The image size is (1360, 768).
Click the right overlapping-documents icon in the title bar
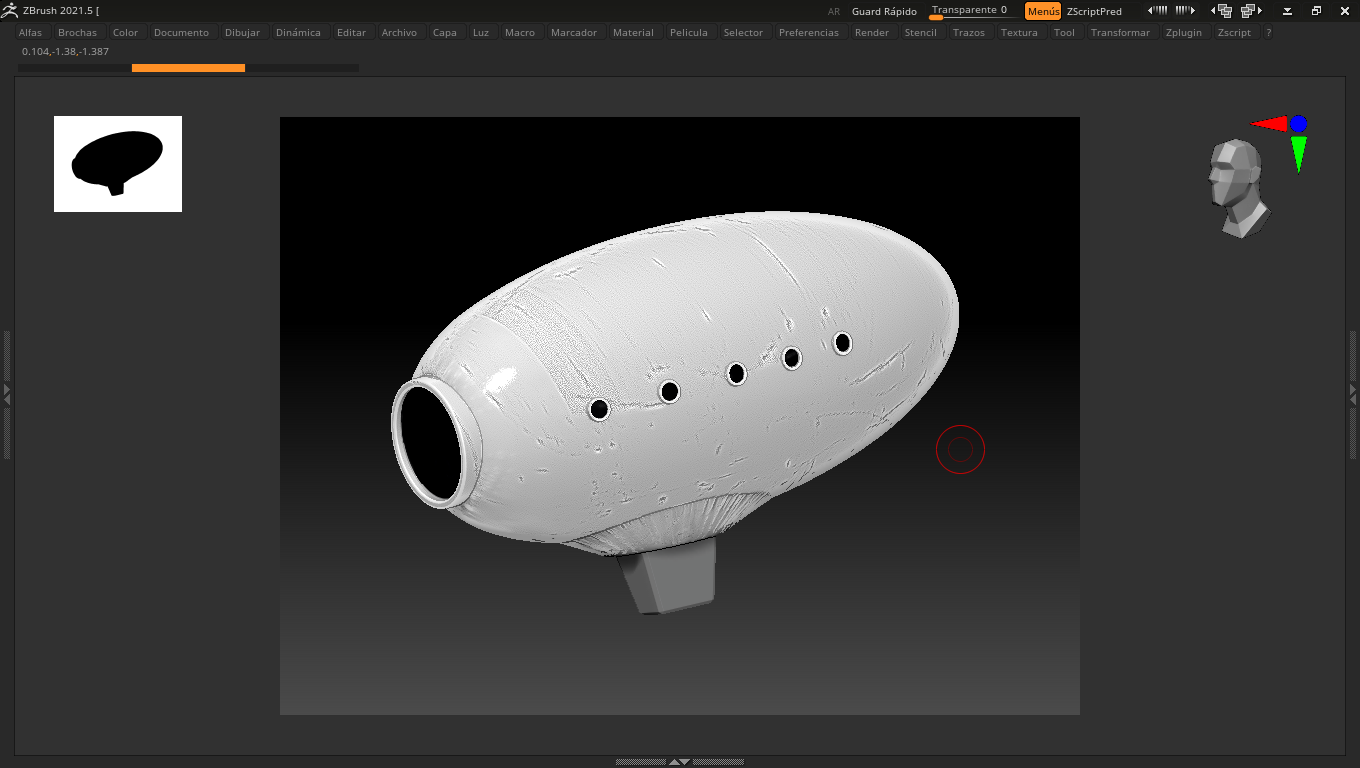(x=1249, y=10)
